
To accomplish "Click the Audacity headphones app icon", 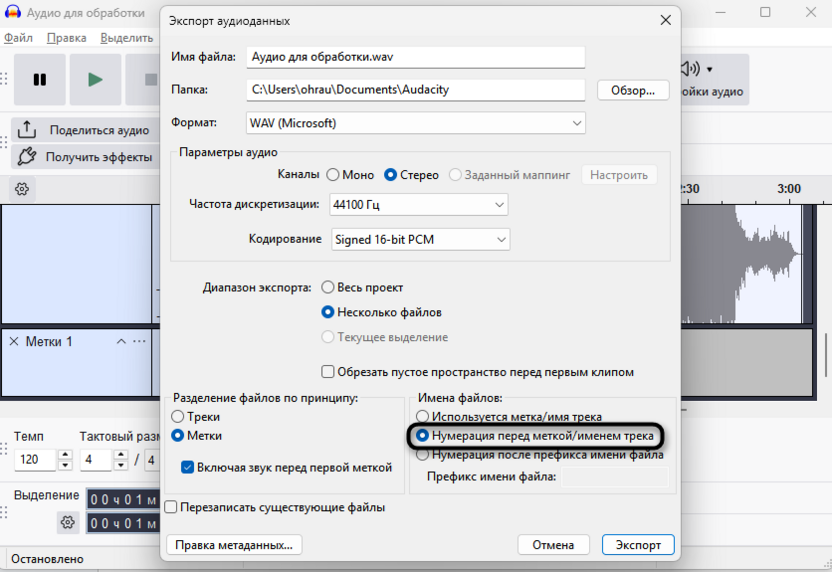I will tap(12, 12).
